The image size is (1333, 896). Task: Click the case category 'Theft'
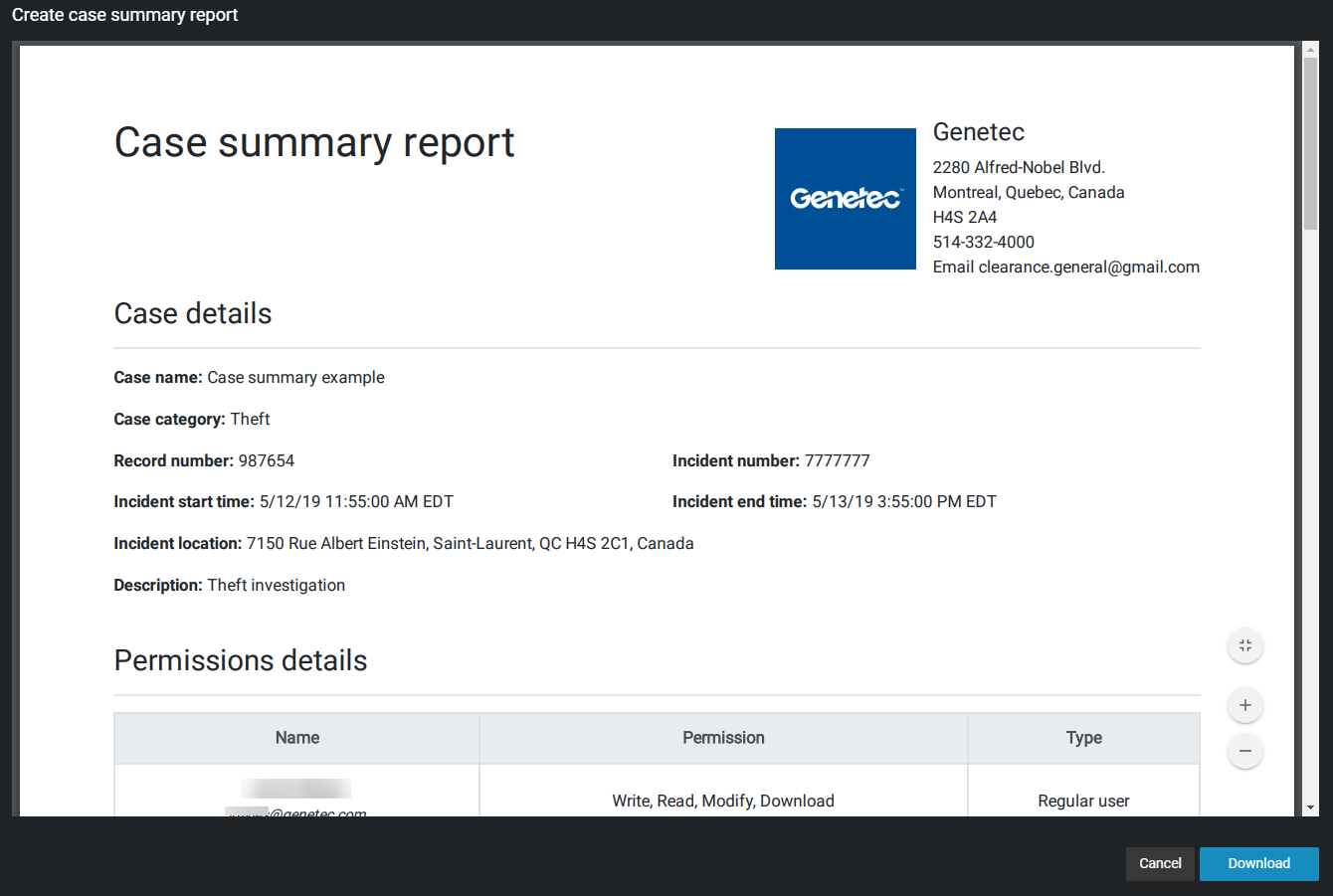[250, 419]
